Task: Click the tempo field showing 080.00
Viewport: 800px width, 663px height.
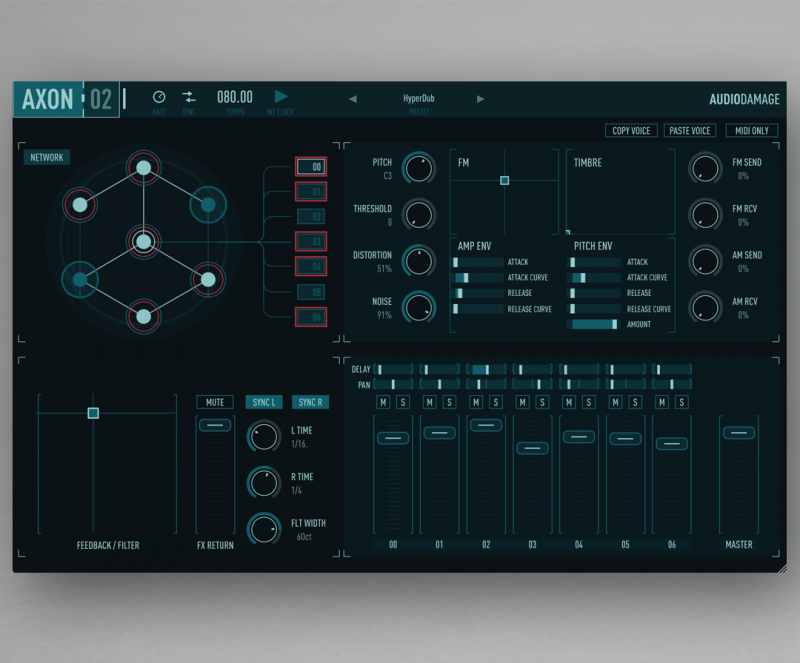Action: (235, 97)
